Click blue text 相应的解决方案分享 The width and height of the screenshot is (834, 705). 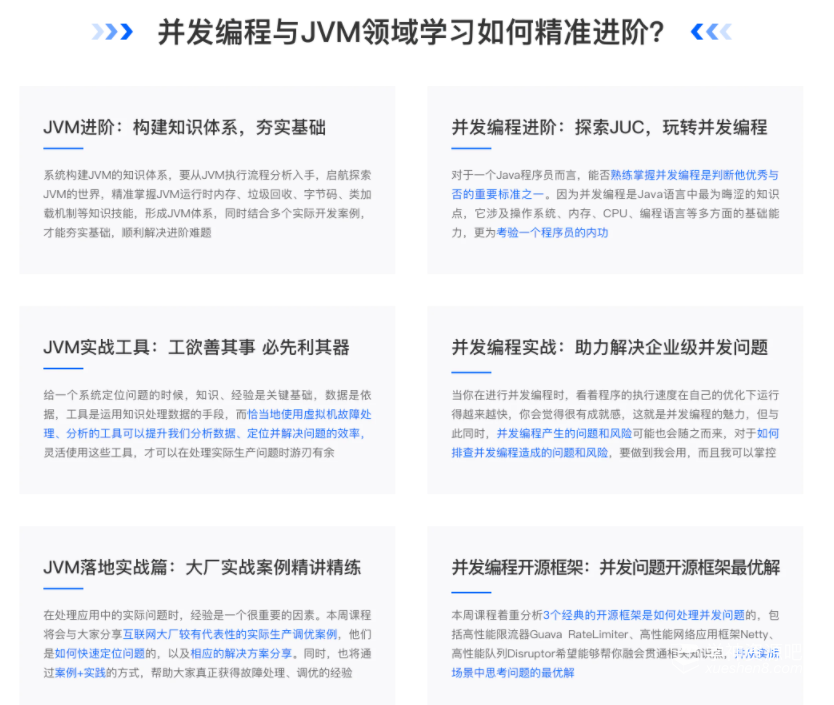tap(243, 653)
